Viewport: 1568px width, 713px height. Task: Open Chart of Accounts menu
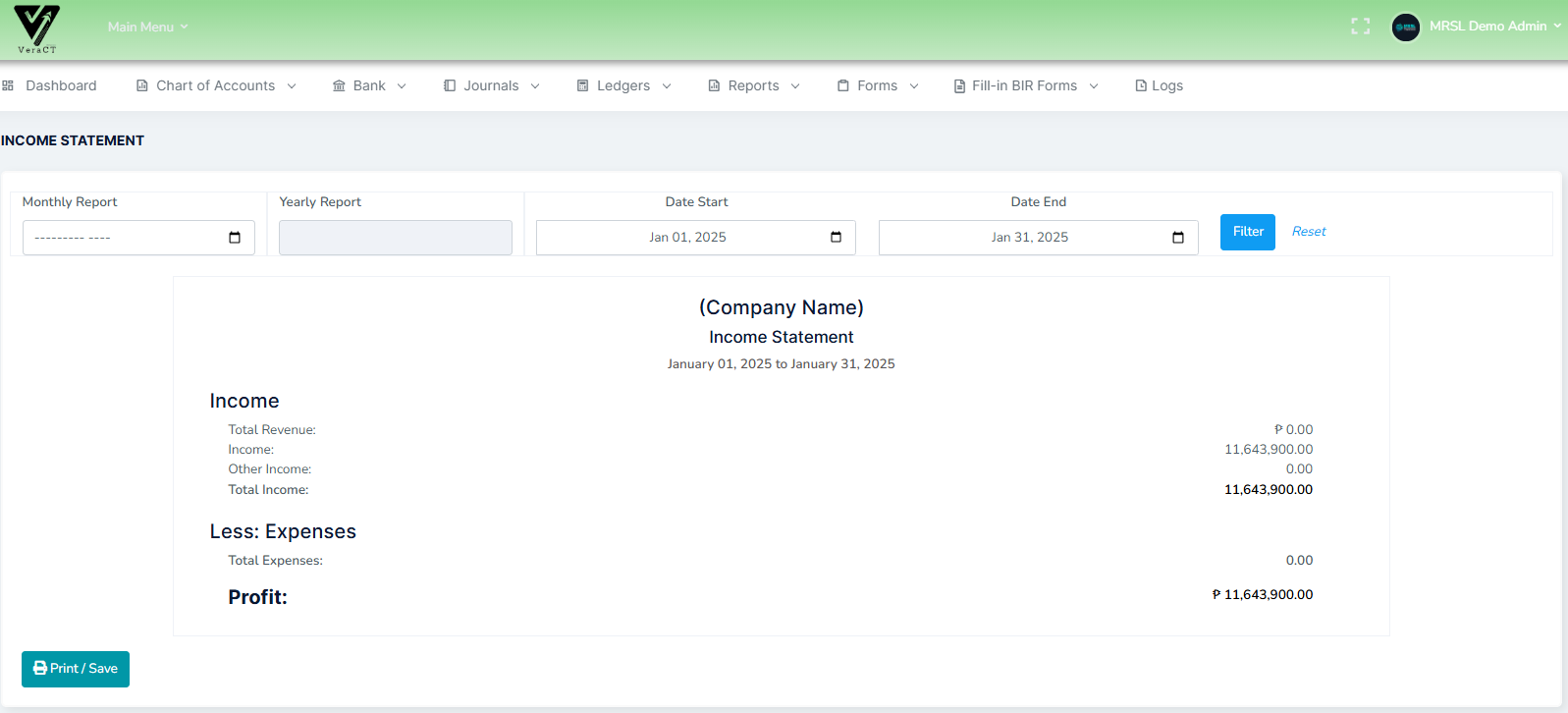pos(215,85)
